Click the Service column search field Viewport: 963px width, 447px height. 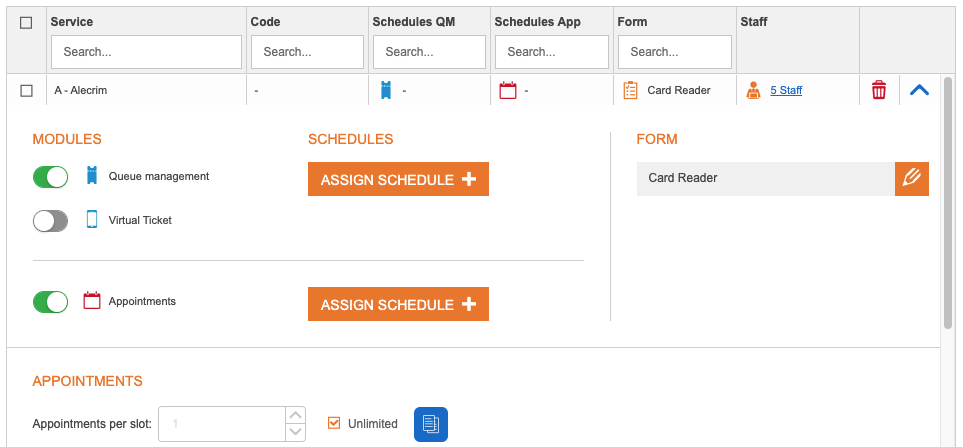point(146,51)
